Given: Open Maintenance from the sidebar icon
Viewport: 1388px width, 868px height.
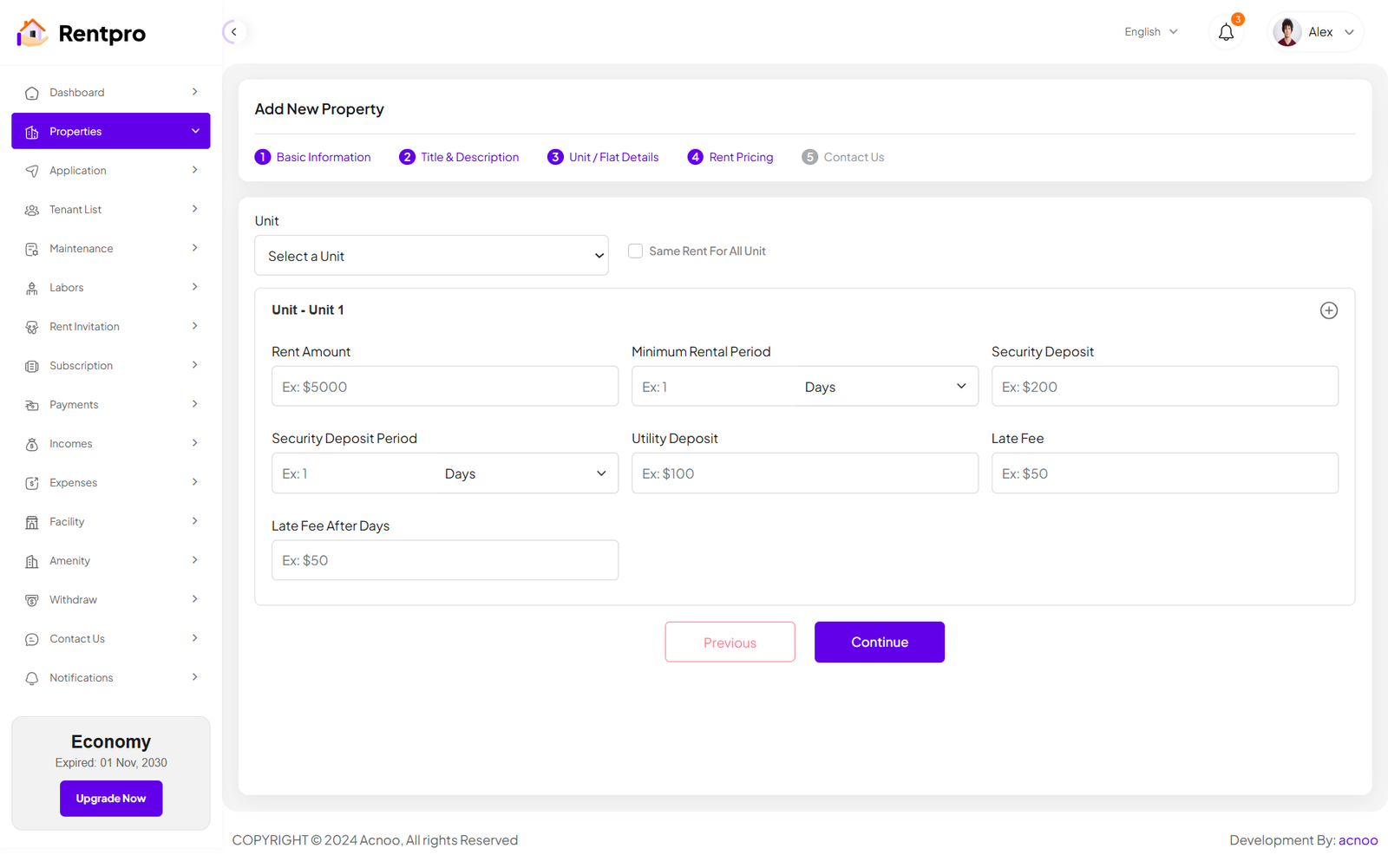Looking at the screenshot, I should tap(32, 249).
